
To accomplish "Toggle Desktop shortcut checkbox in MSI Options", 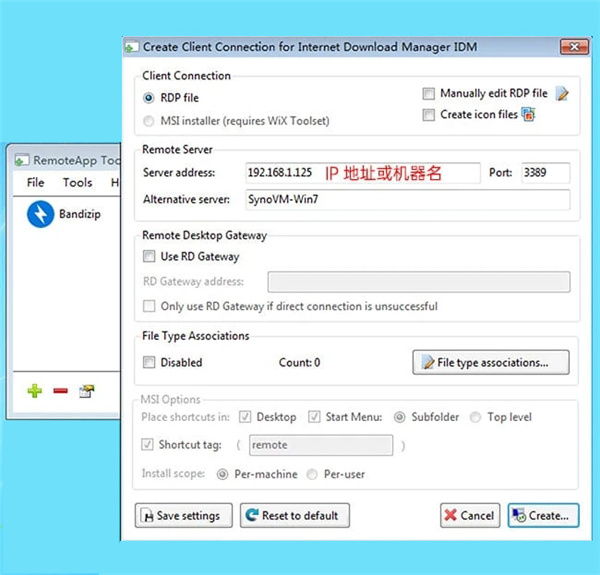I will (x=245, y=417).
